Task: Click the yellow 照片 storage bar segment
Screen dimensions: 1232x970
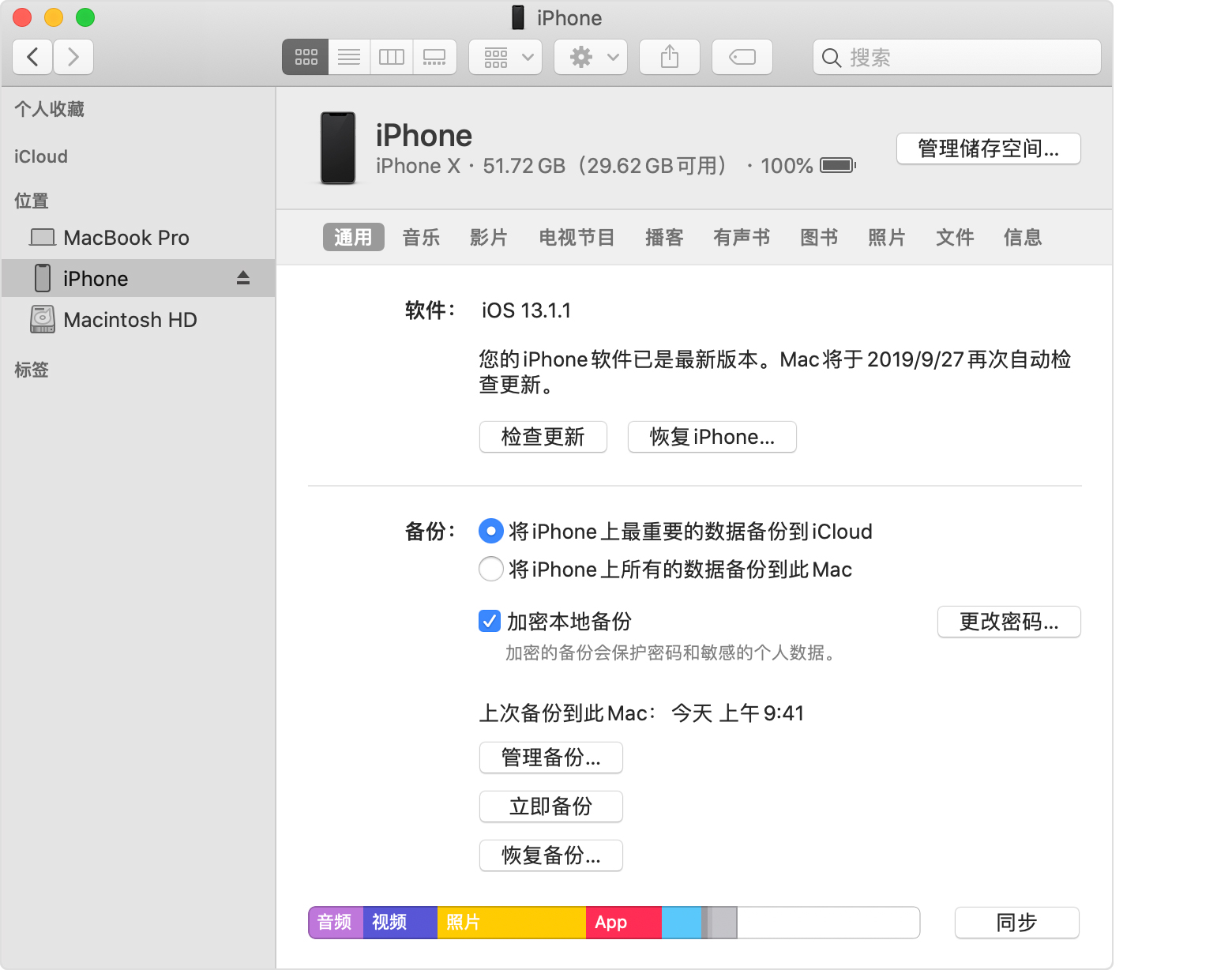Action: click(511, 923)
